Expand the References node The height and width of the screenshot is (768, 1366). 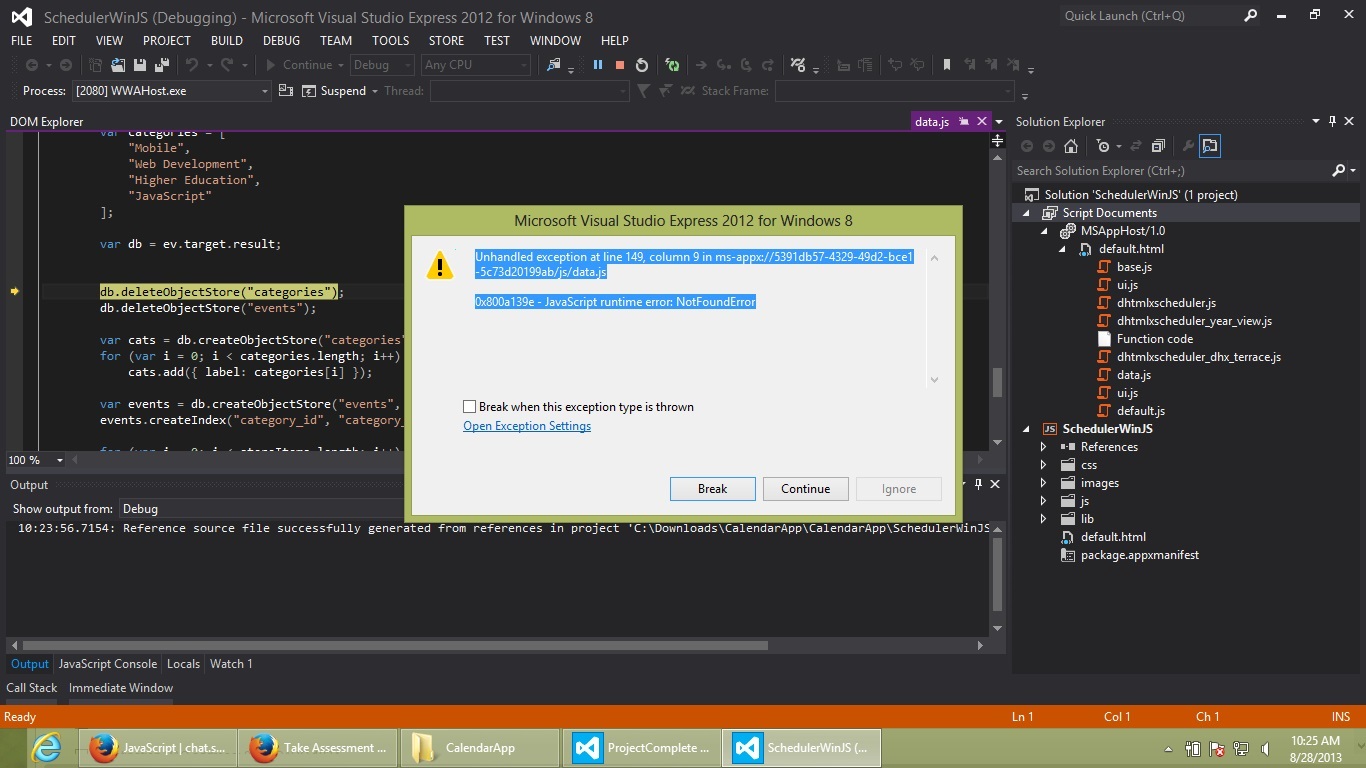(x=1044, y=447)
